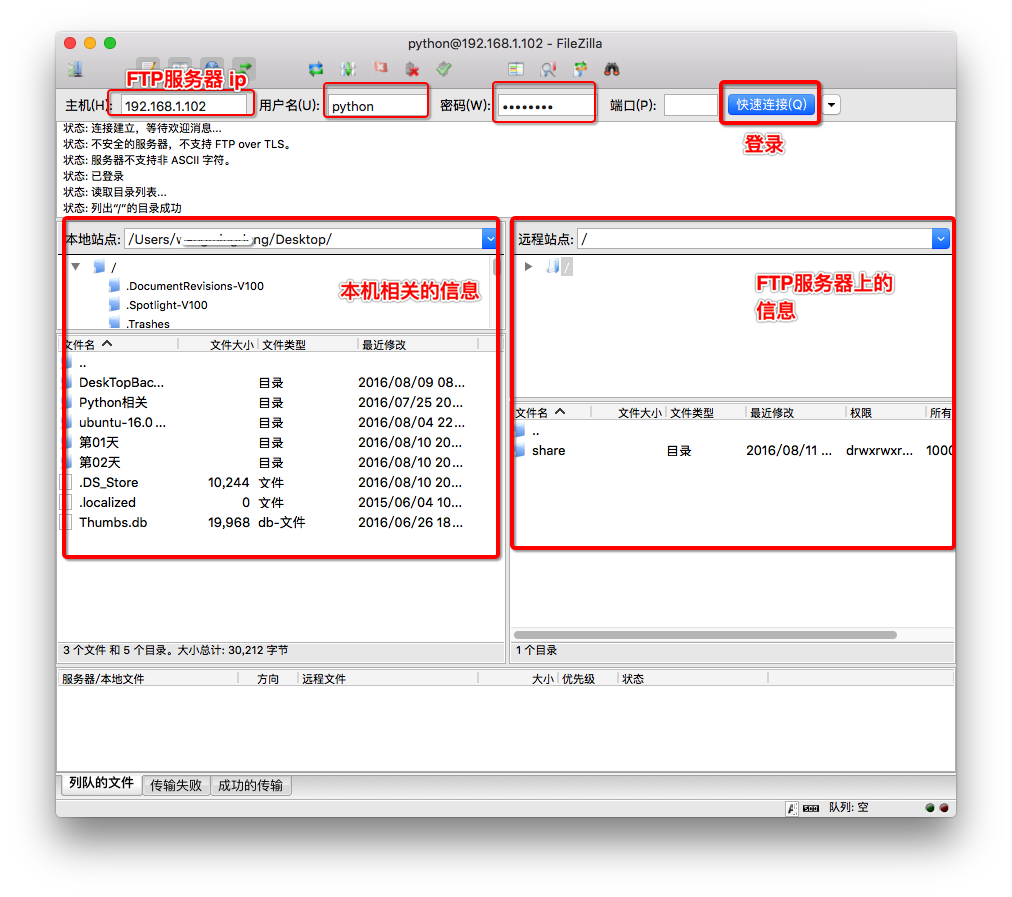Click the remote pane horizontal scrollbar

(x=704, y=634)
